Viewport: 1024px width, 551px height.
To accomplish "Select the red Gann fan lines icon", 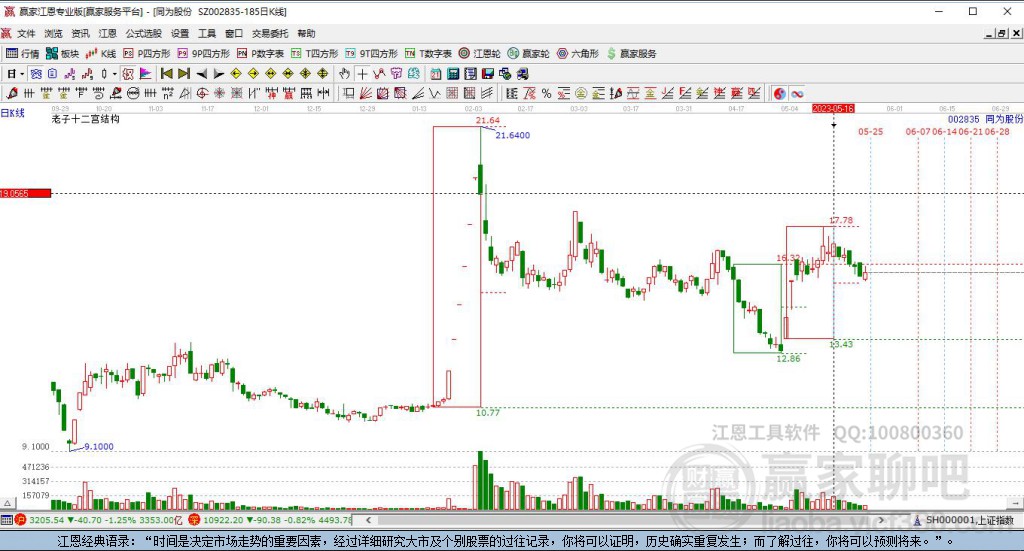I will (366, 93).
